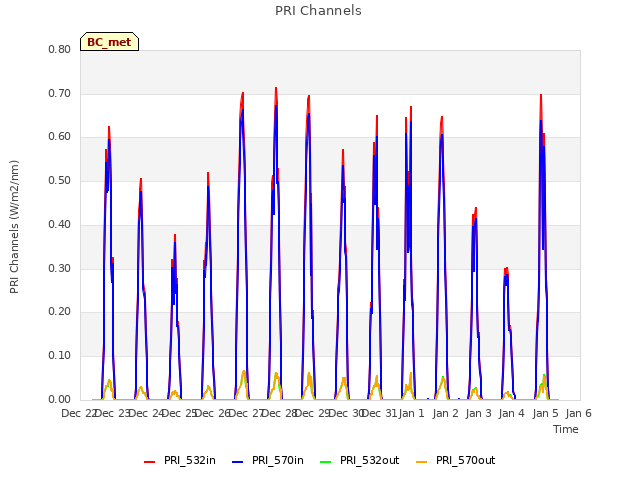Click the Jan 4 x-axis tick label
This screenshot has width=640, height=480.
point(511,413)
